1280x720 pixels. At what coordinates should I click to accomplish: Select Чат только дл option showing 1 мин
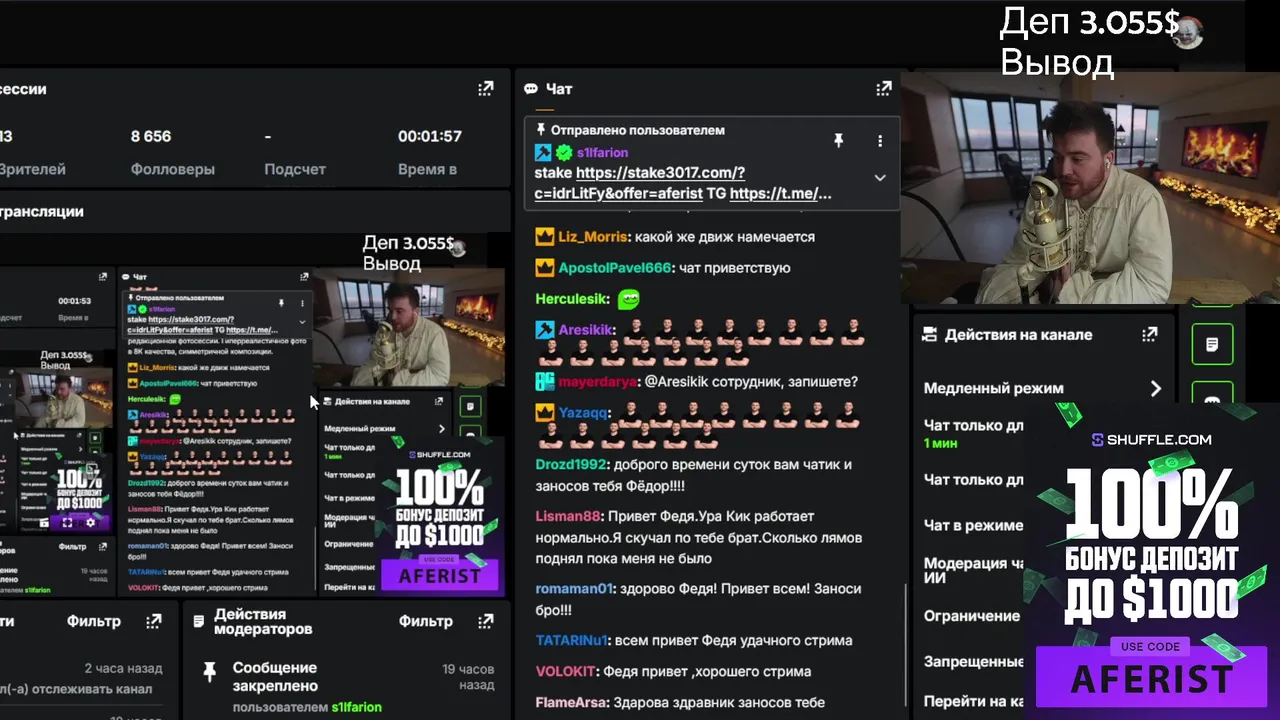tap(973, 433)
